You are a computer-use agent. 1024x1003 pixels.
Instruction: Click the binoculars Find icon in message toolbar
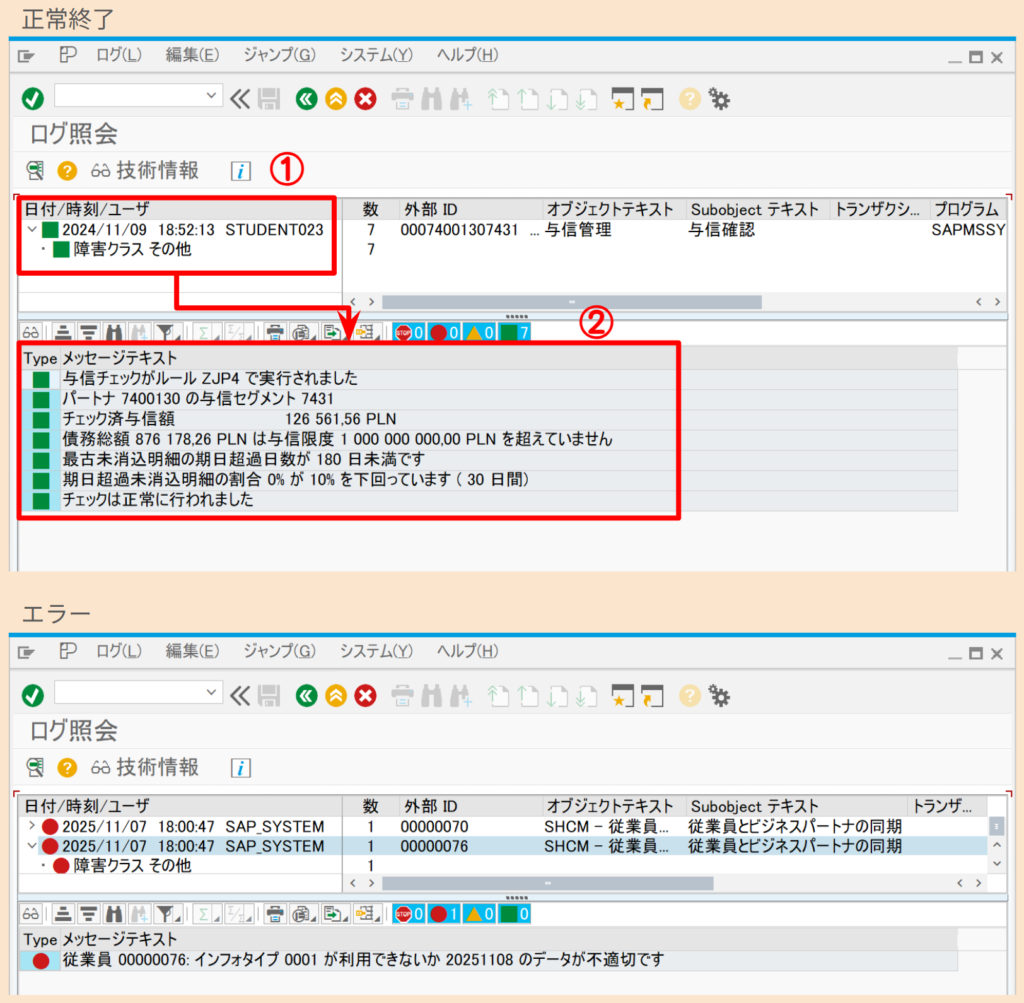[x=114, y=331]
